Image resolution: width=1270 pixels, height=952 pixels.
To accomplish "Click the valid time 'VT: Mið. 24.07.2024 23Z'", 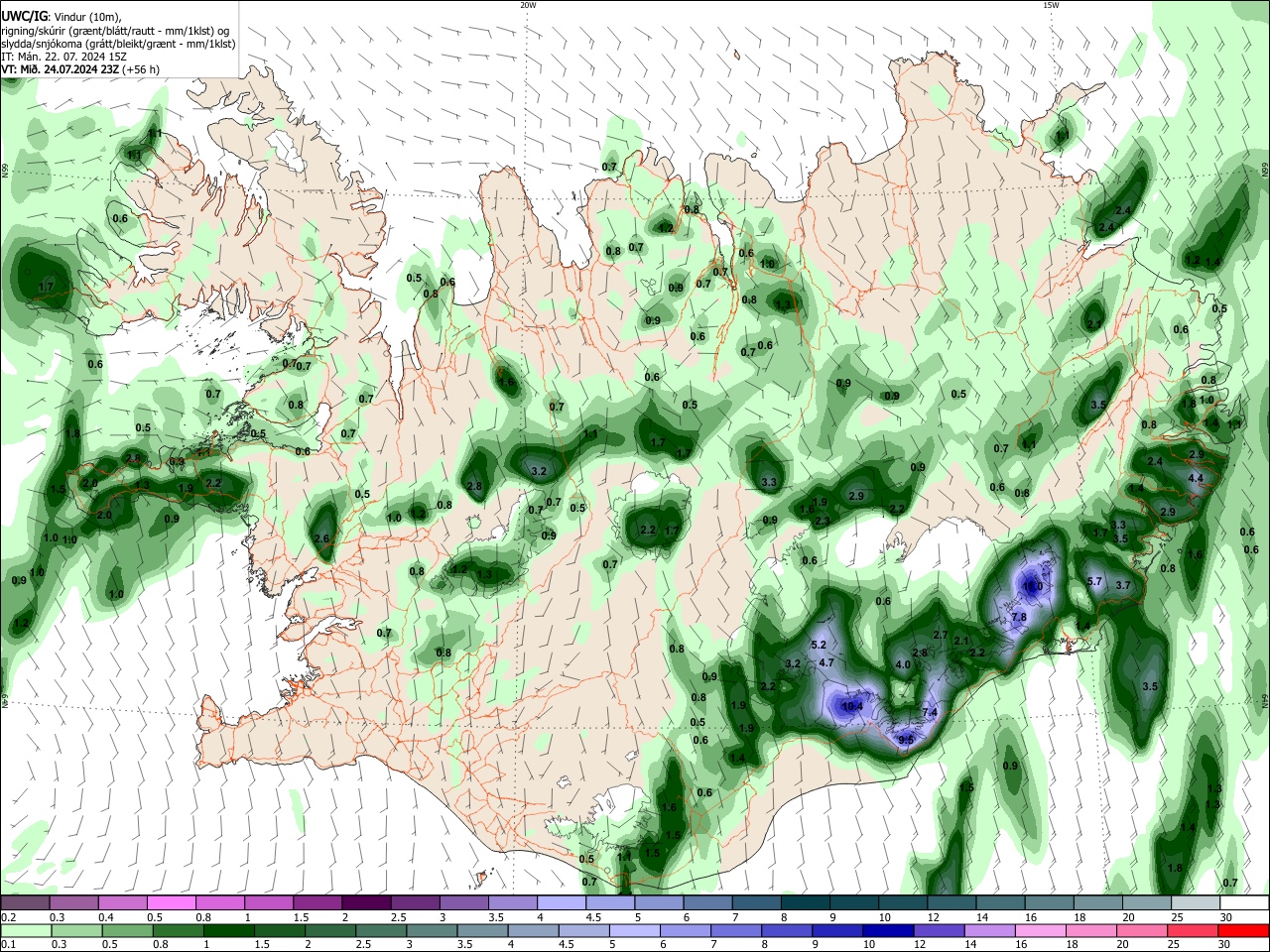I will tap(61, 69).
